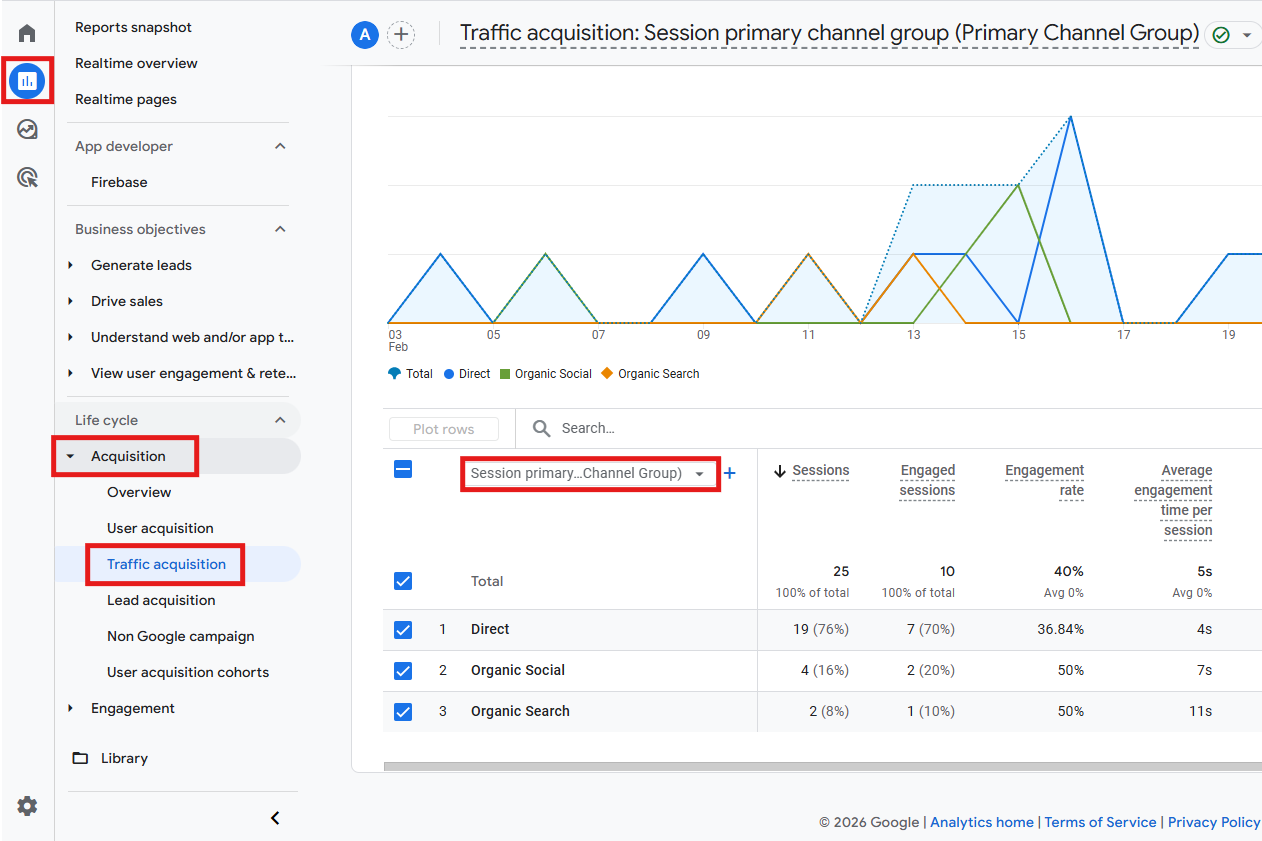Toggle the Organic Social green legend marker
Viewport: 1262px width, 841px height.
(x=505, y=374)
